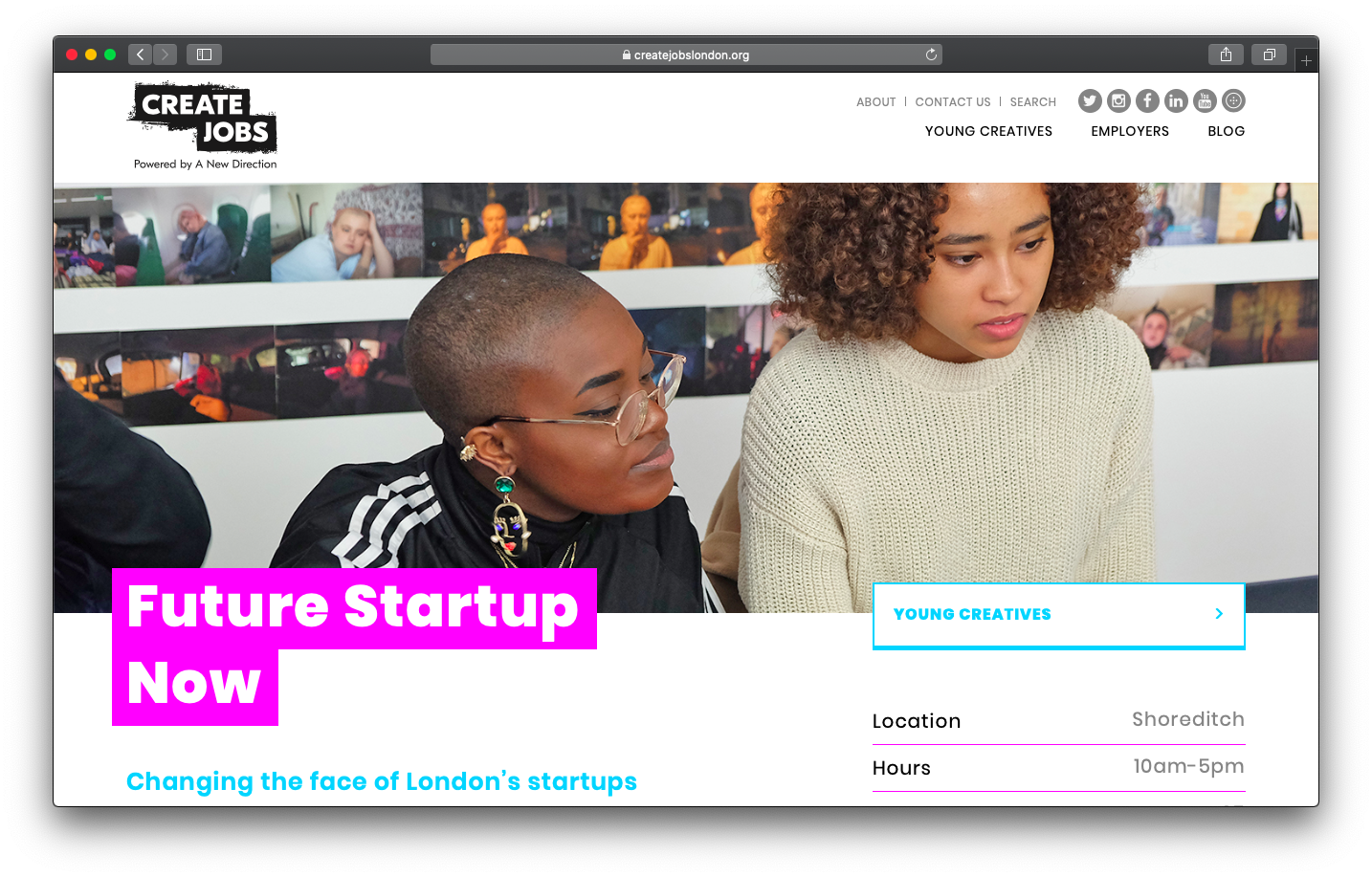
Task: Go back to the previous page
Action: (140, 55)
